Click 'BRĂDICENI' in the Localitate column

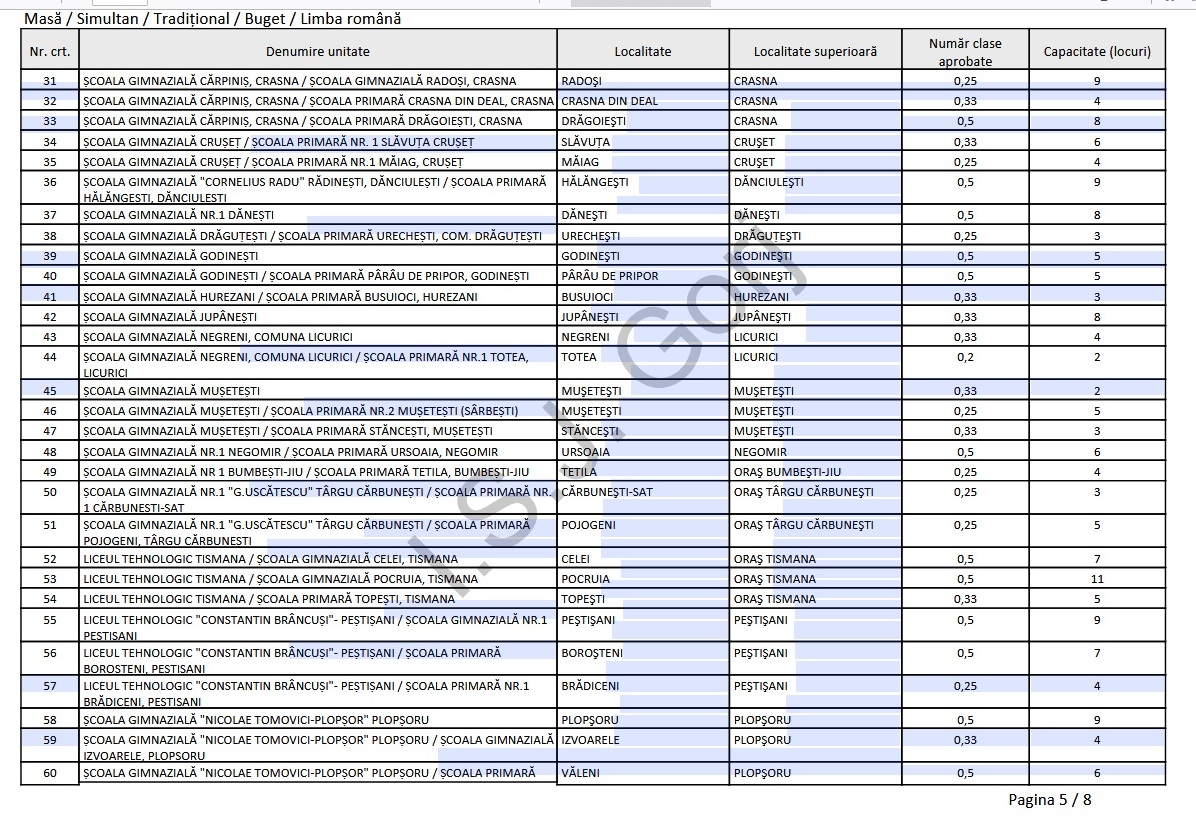point(590,686)
